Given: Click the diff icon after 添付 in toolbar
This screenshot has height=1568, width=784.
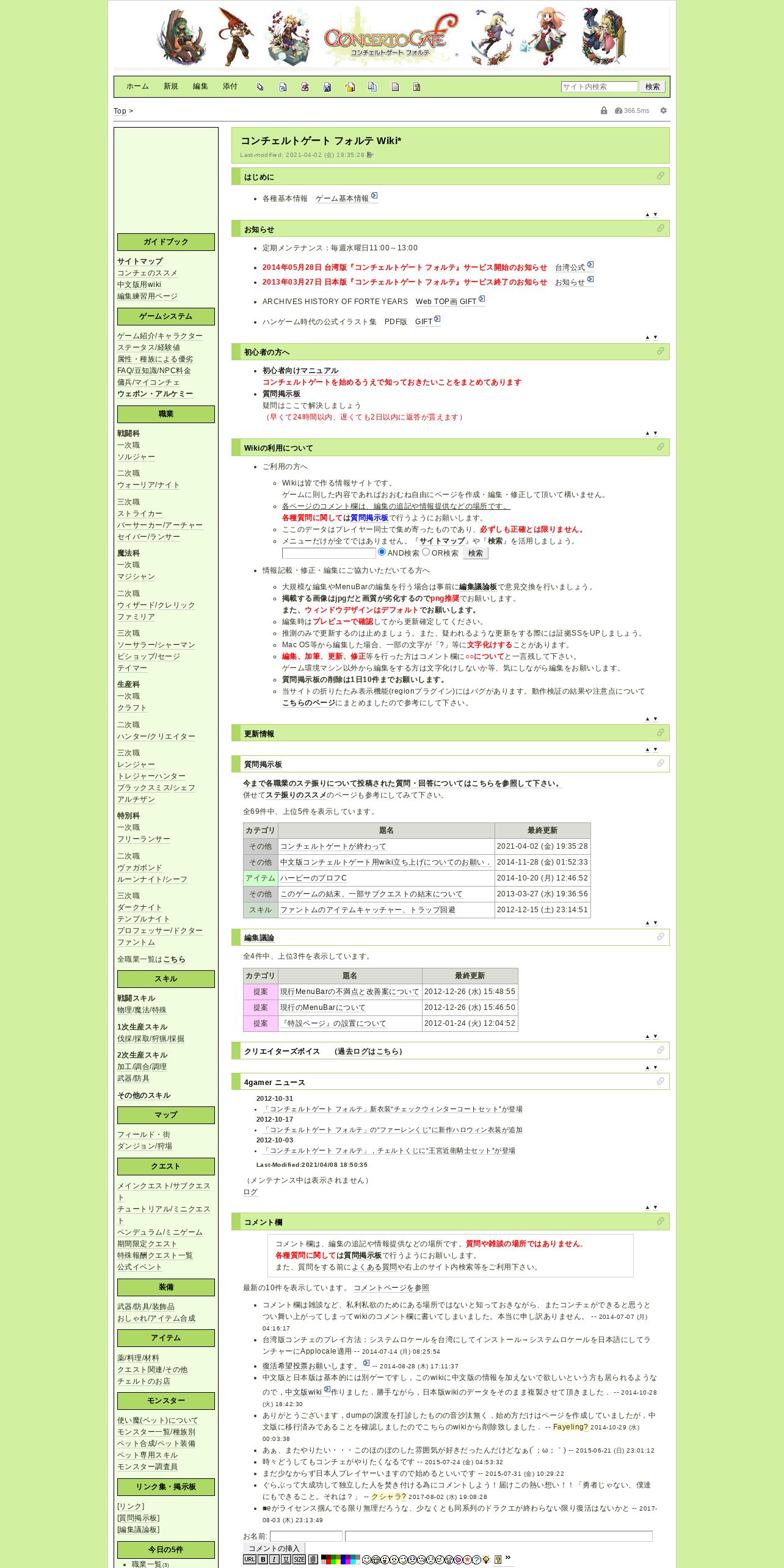Looking at the screenshot, I should 260,87.
